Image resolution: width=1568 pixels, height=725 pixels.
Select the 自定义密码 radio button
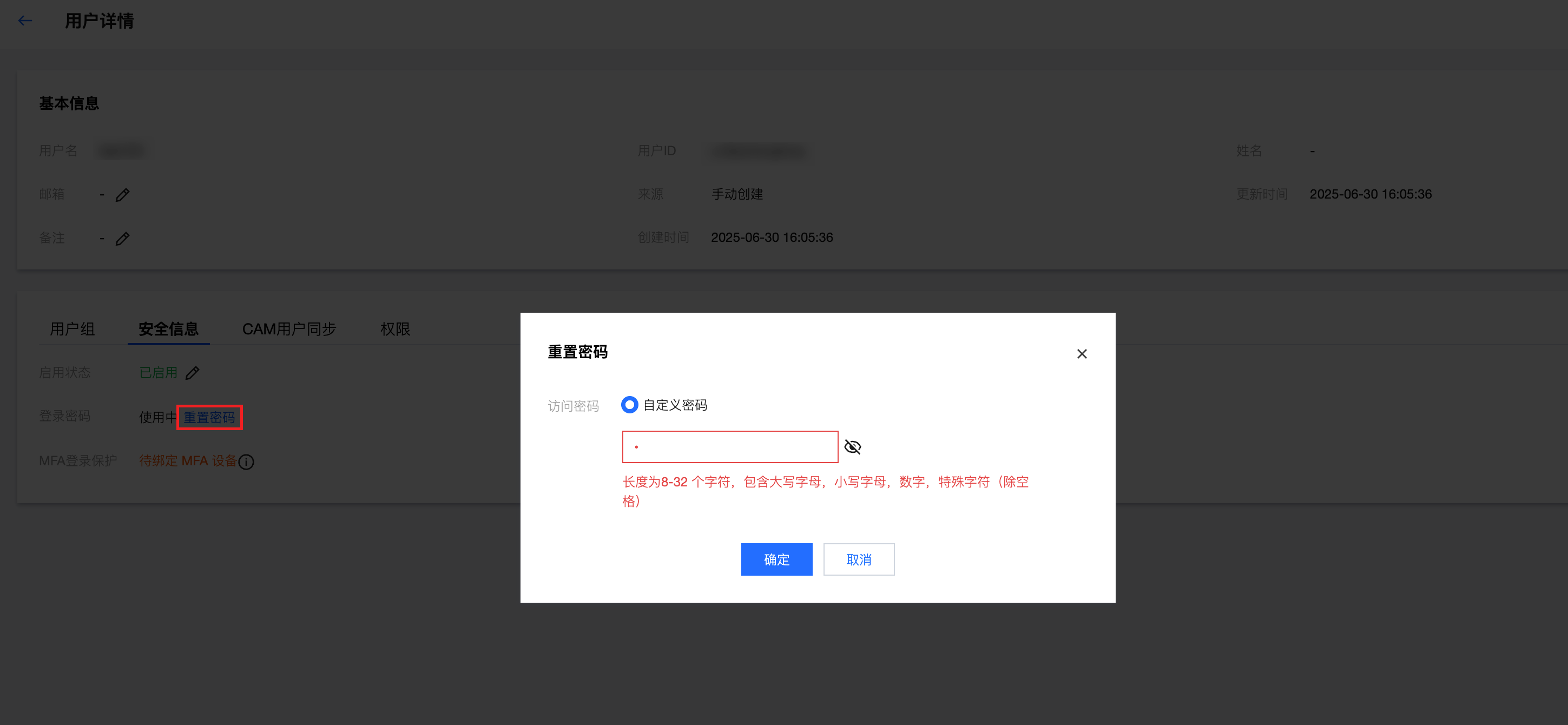point(629,405)
